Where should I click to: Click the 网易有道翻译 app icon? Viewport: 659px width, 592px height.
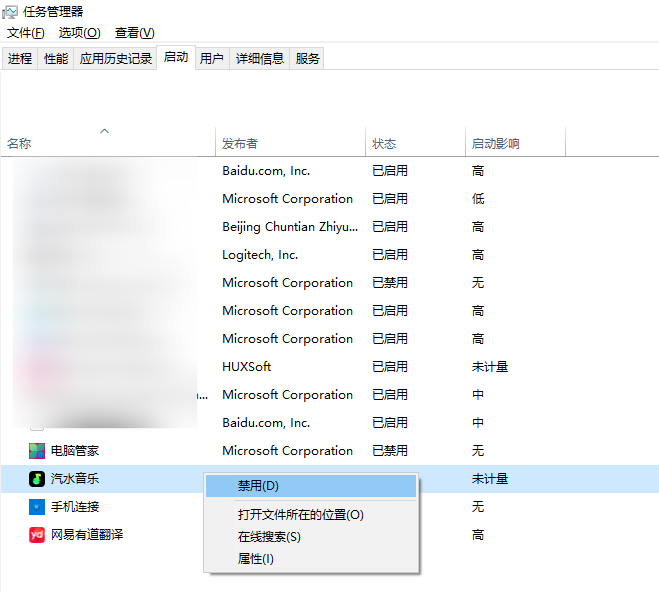(x=37, y=535)
